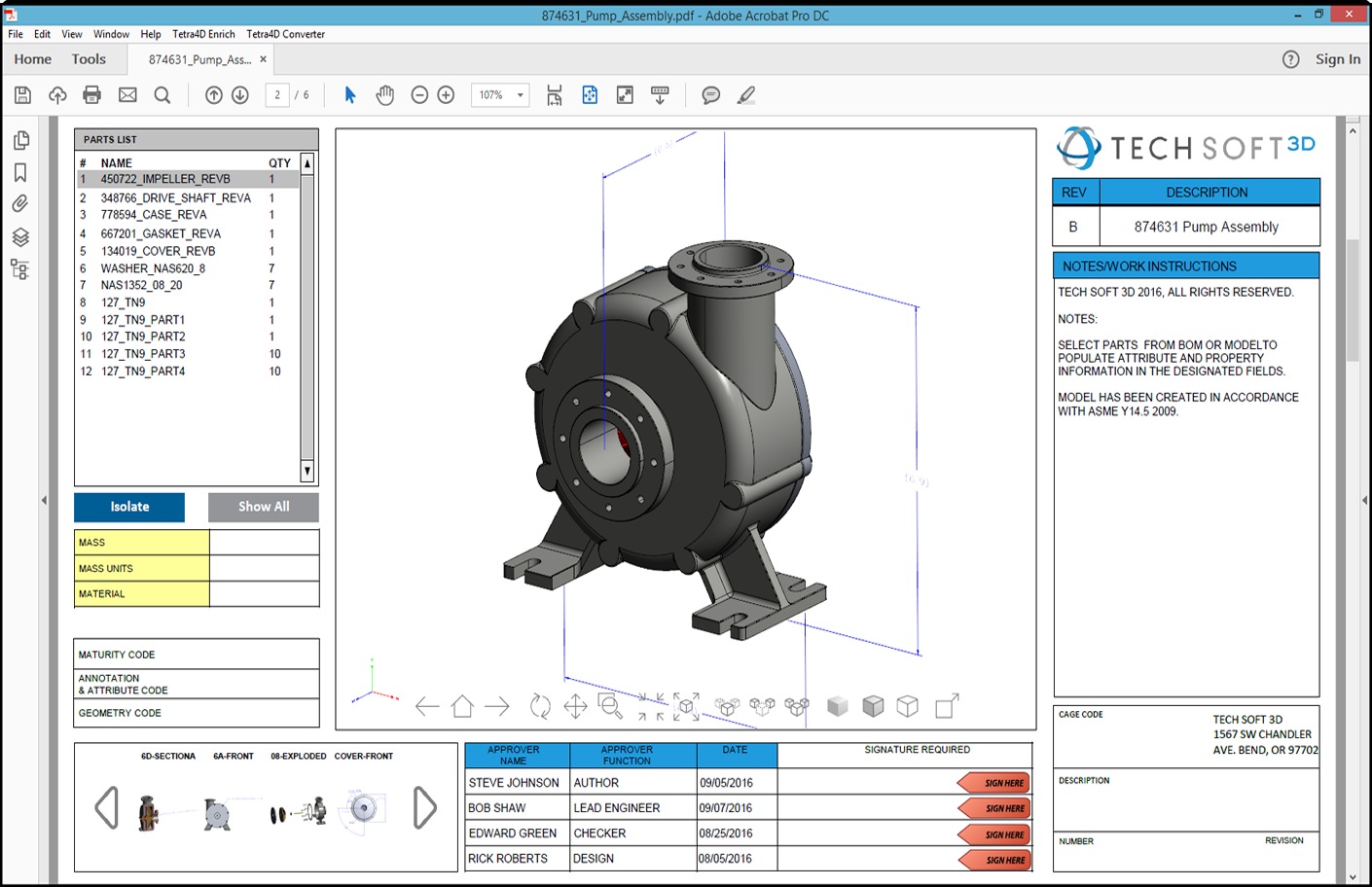The image size is (1372, 887).
Task: Open the Edit menu
Action: [x=42, y=34]
